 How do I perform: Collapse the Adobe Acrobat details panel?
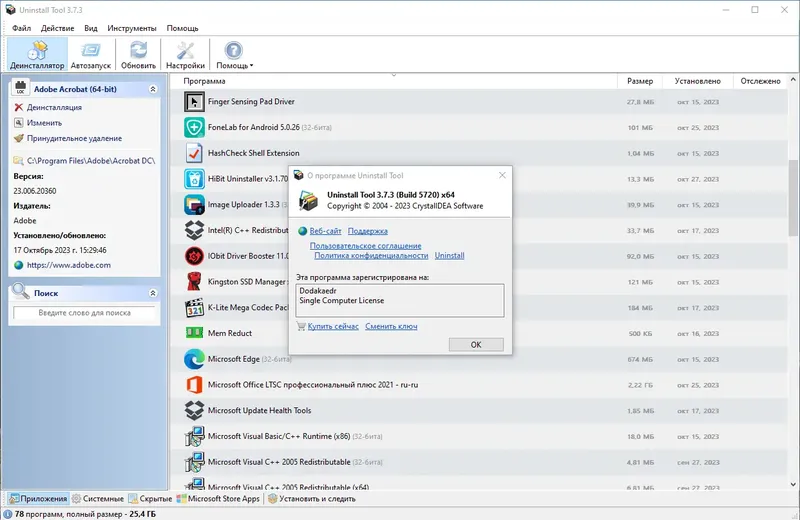point(153,89)
